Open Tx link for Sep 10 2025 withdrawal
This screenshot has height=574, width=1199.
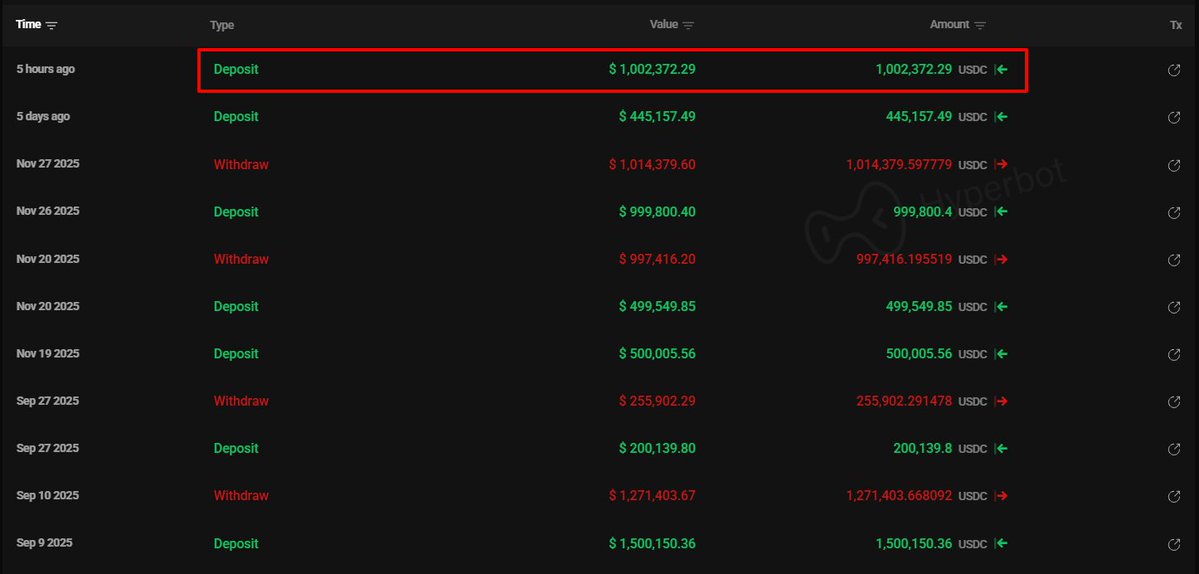1174,496
